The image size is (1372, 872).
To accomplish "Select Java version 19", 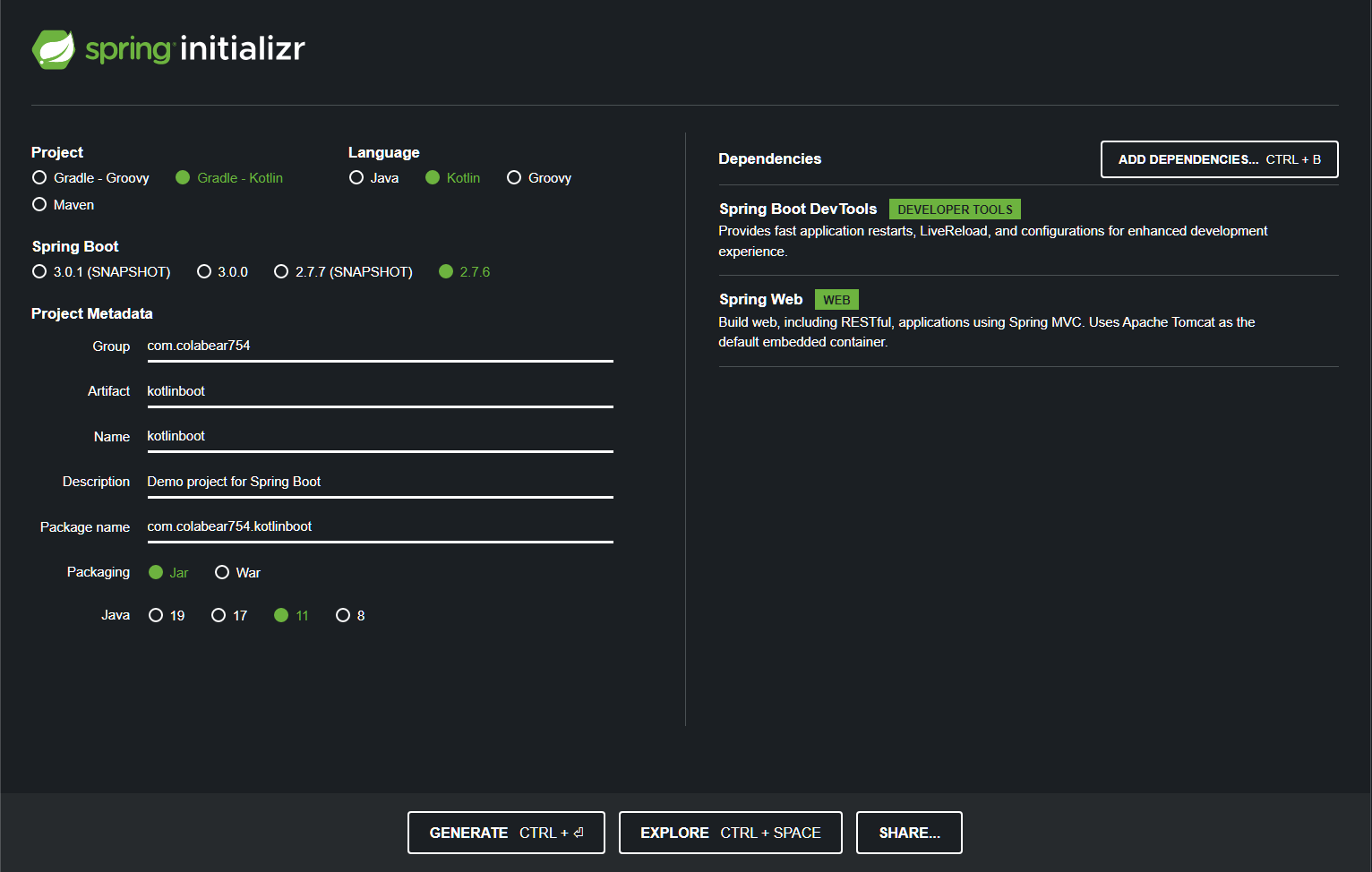I will tap(167, 616).
